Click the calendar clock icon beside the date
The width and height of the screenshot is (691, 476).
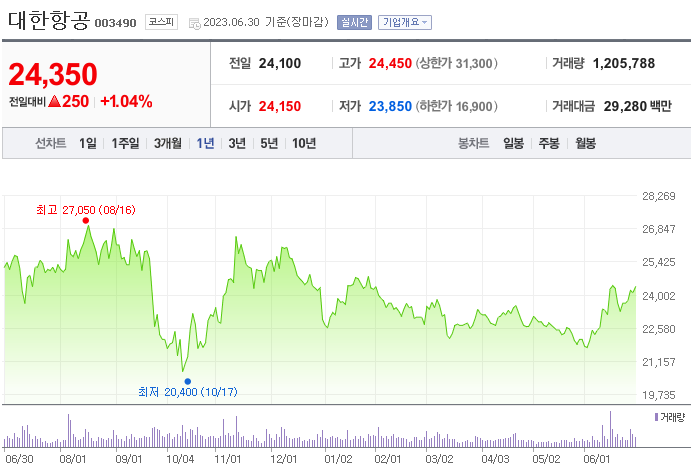(x=194, y=23)
